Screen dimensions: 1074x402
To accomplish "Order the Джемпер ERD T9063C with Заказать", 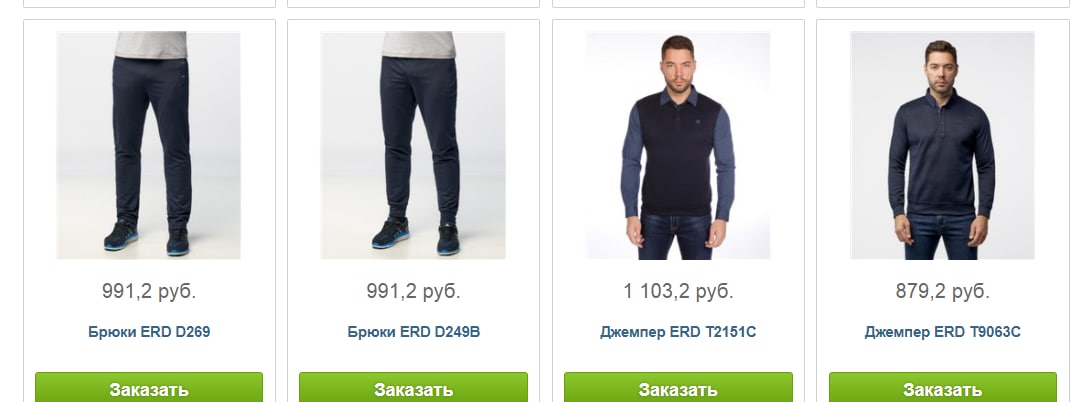I will 942,388.
